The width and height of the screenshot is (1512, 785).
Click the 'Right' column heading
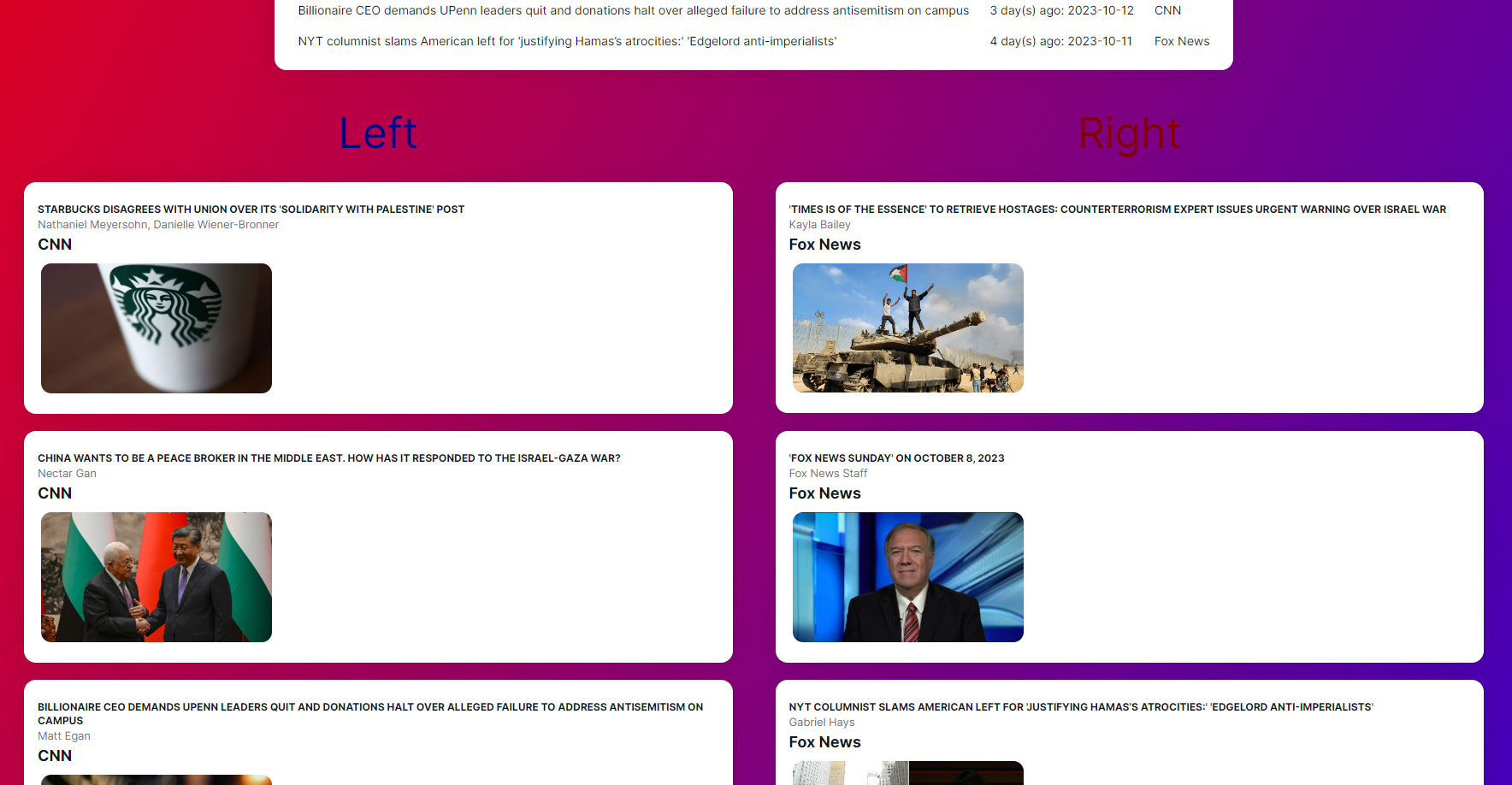[1129, 133]
